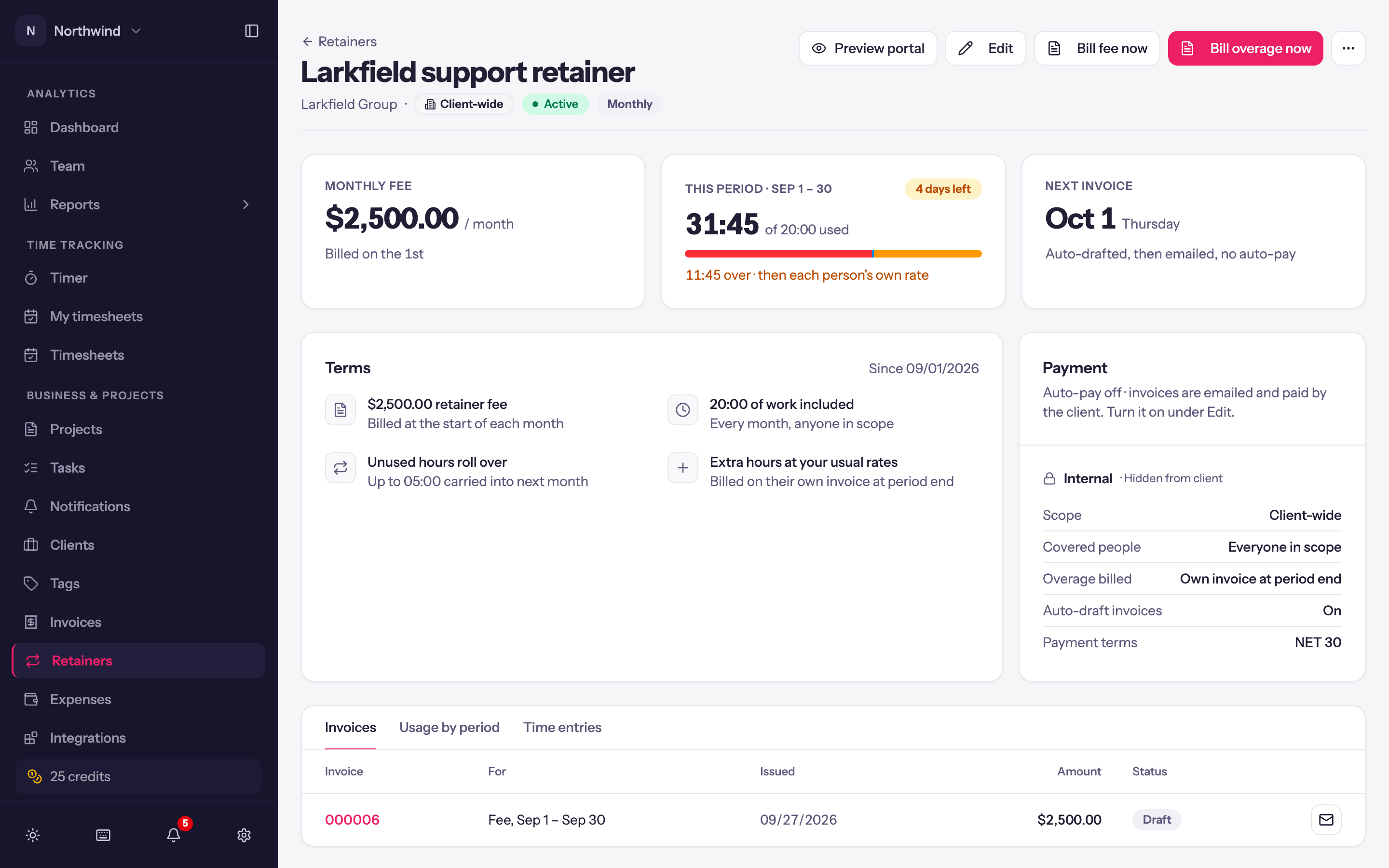1389x868 pixels.
Task: Click Bill fee now button
Action: pyautogui.click(x=1097, y=48)
